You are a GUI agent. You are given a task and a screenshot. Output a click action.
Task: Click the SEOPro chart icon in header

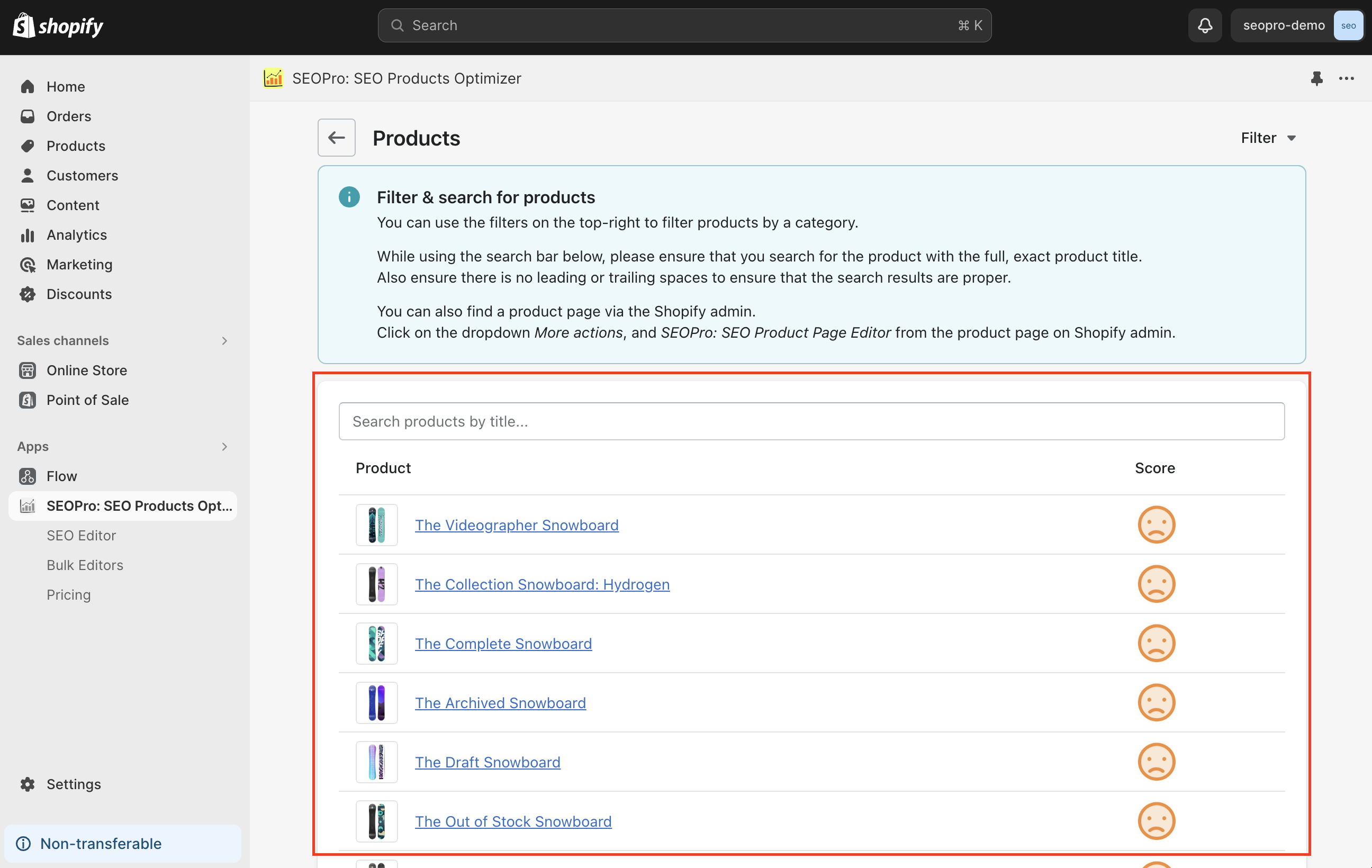273,79
